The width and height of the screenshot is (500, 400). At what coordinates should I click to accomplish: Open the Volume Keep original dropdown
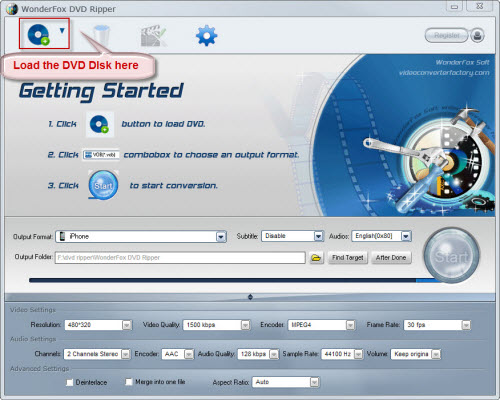[x=416, y=354]
